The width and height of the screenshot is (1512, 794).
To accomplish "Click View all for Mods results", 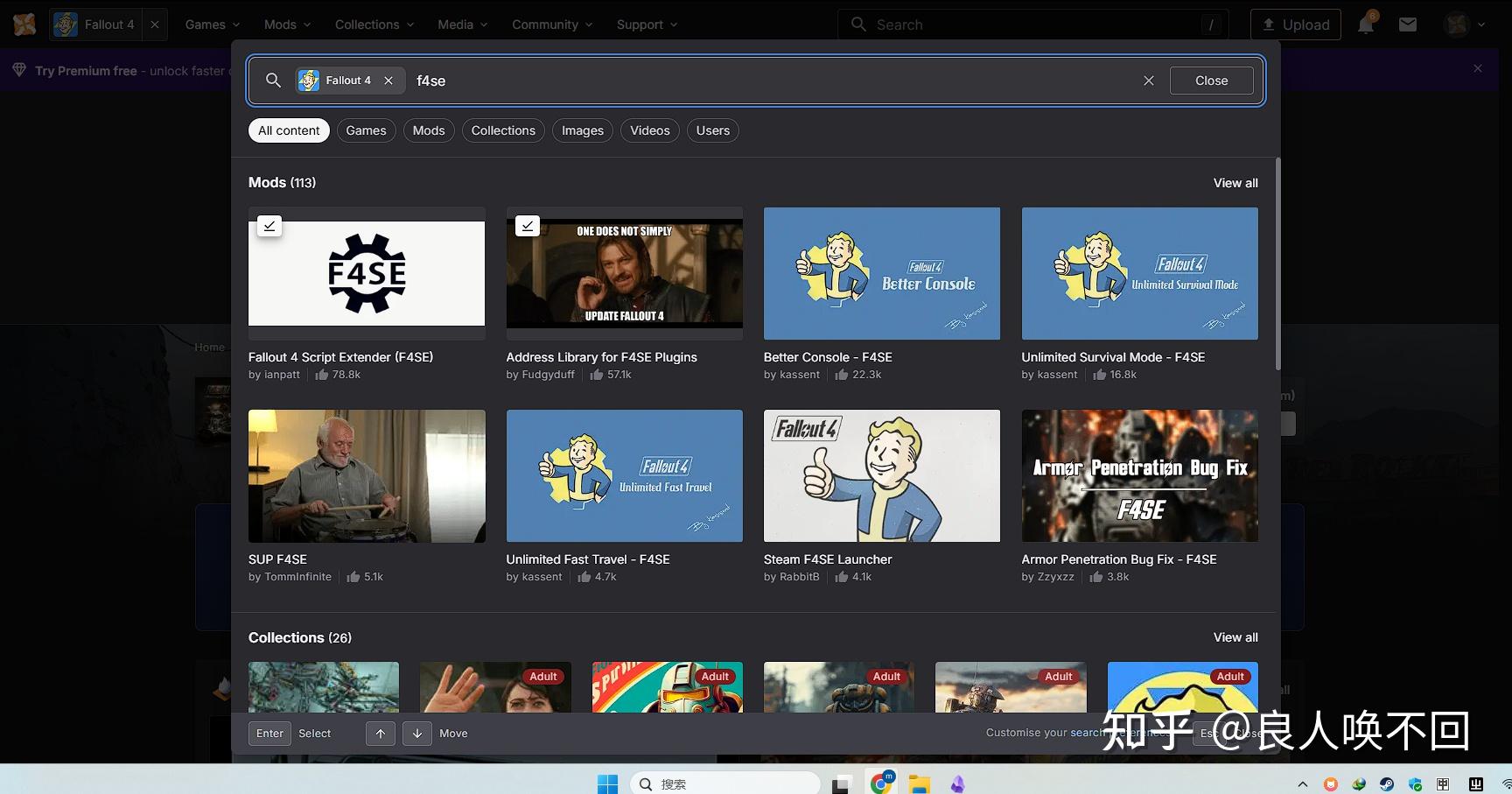I will coord(1235,183).
